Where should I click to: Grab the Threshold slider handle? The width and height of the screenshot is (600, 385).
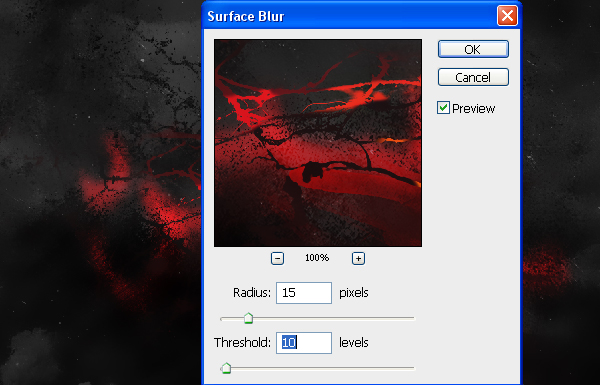[x=227, y=368]
